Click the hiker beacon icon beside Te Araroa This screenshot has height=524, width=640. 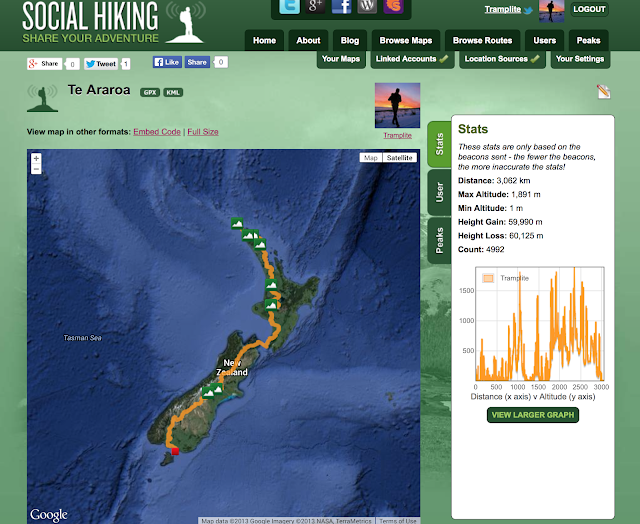pyautogui.click(x=42, y=98)
